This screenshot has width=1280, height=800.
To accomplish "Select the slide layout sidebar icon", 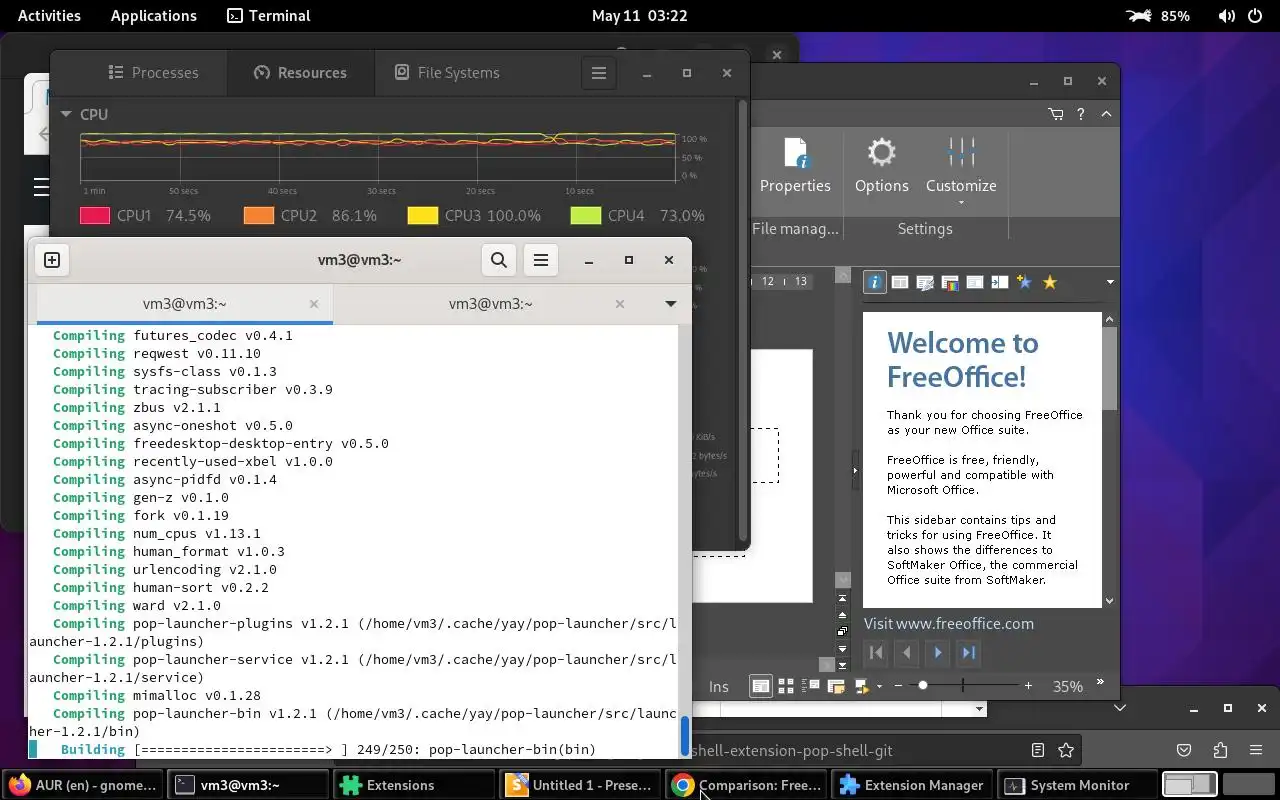I will [900, 282].
